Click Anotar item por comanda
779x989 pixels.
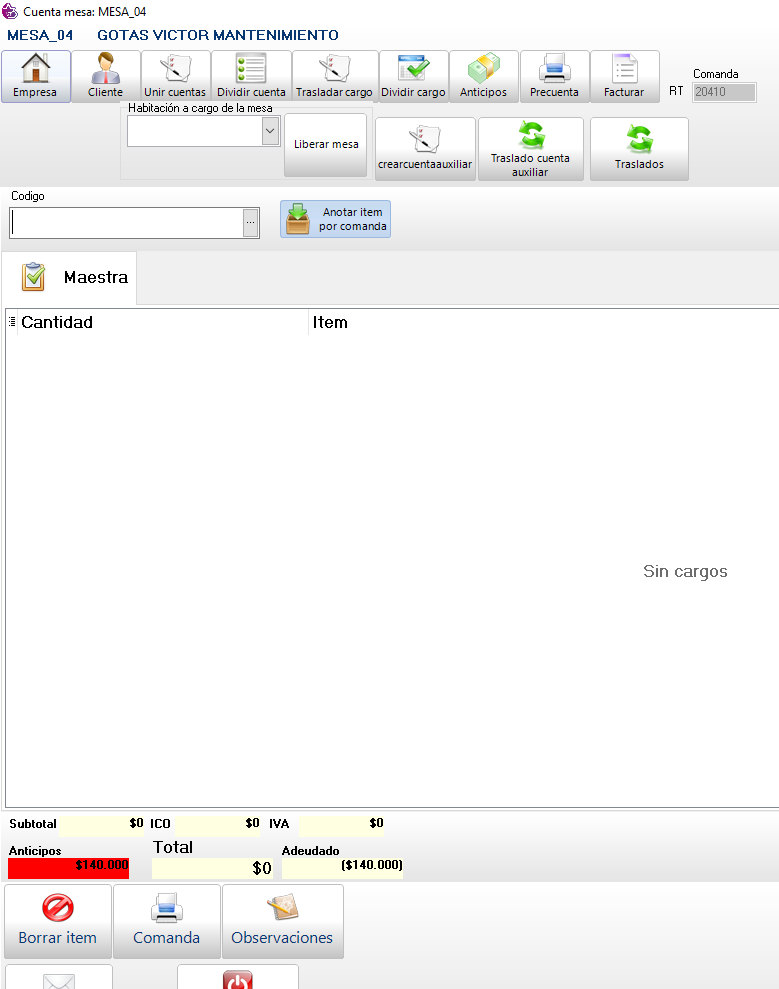click(x=335, y=219)
